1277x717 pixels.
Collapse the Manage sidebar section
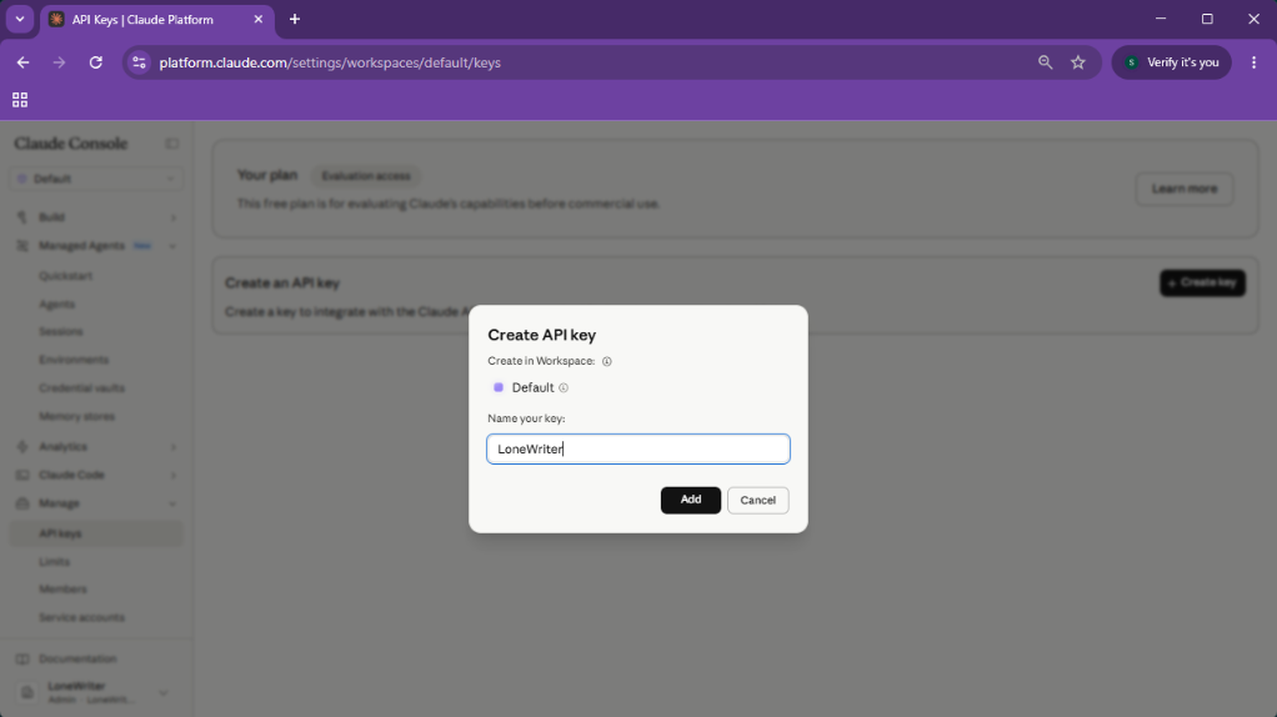tap(96, 503)
